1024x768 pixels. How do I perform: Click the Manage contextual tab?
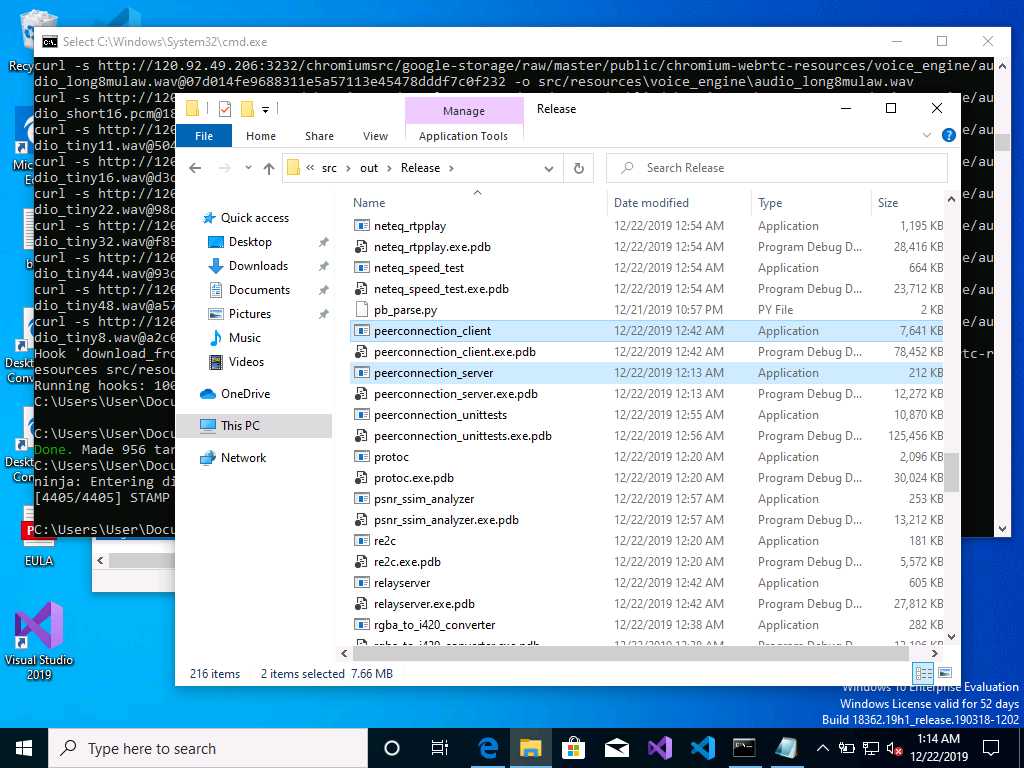464,110
